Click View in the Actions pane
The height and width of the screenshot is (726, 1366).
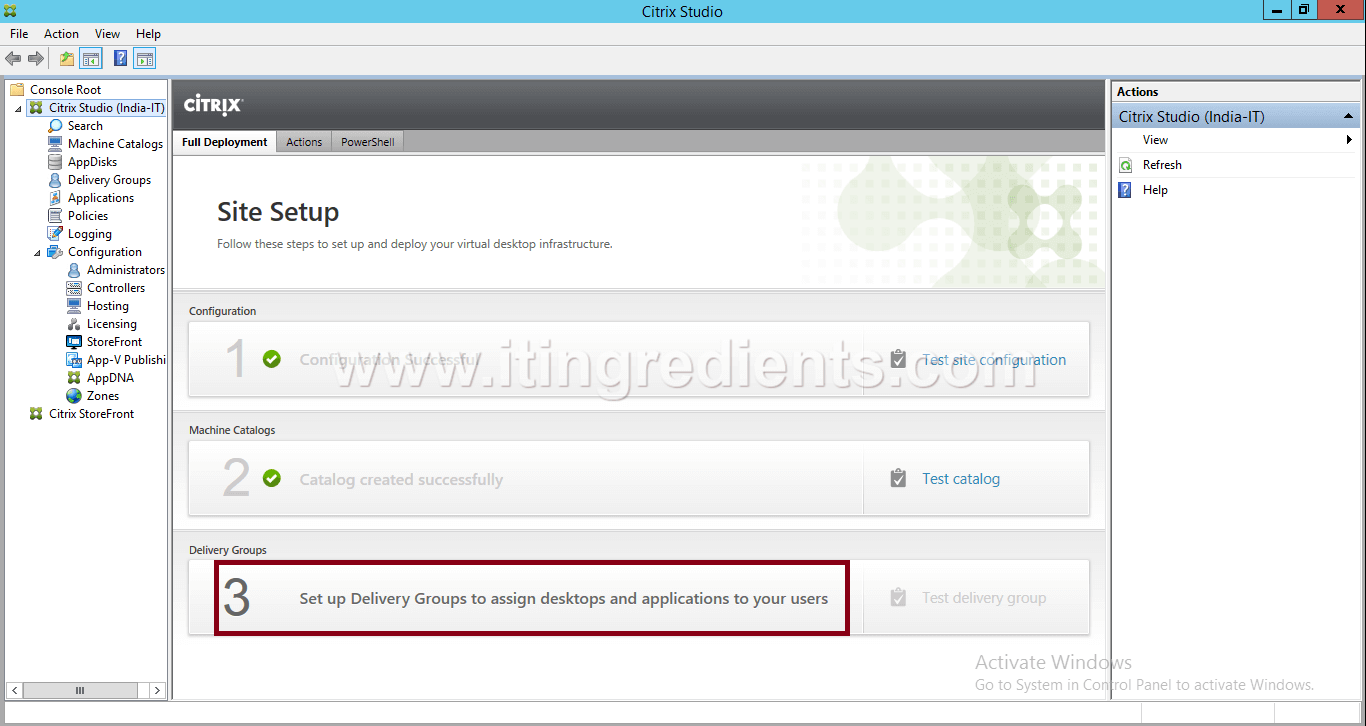[x=1155, y=140]
